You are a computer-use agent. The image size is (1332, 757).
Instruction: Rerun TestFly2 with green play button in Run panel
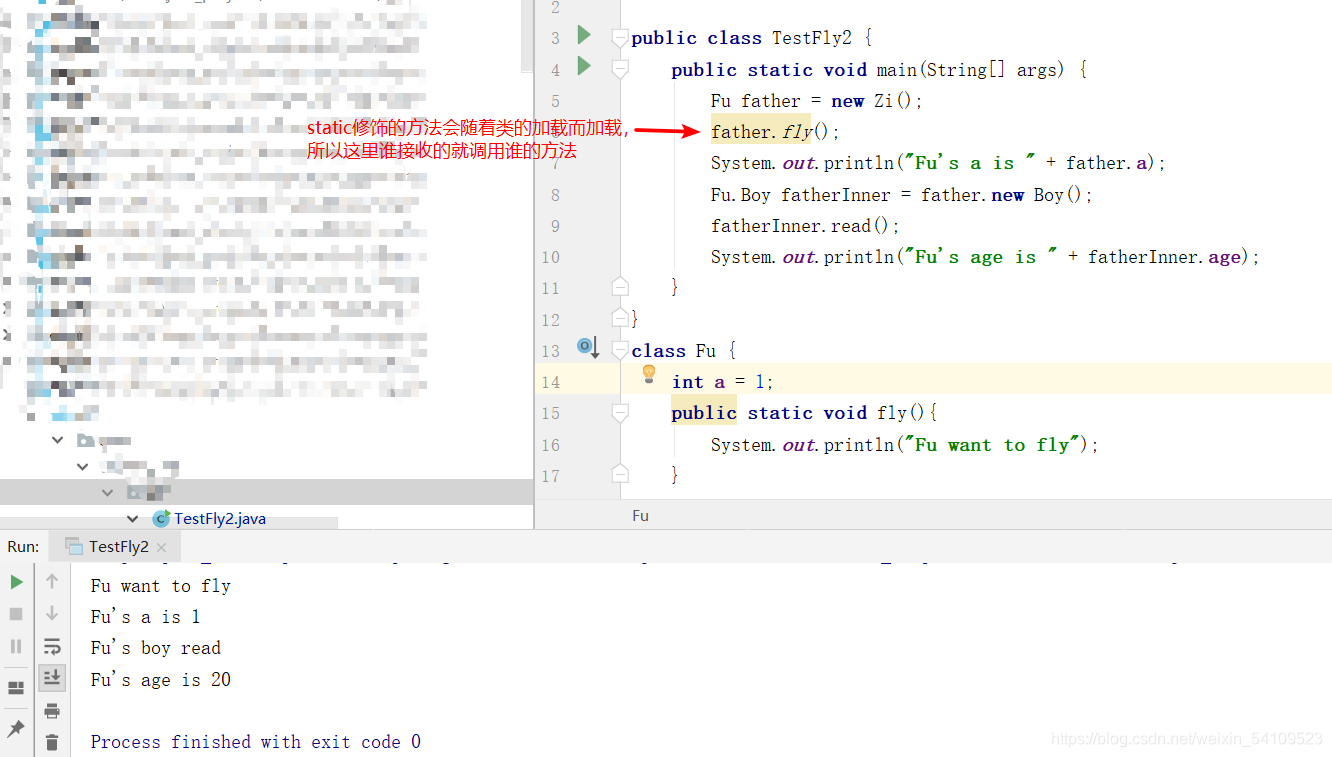tap(16, 582)
